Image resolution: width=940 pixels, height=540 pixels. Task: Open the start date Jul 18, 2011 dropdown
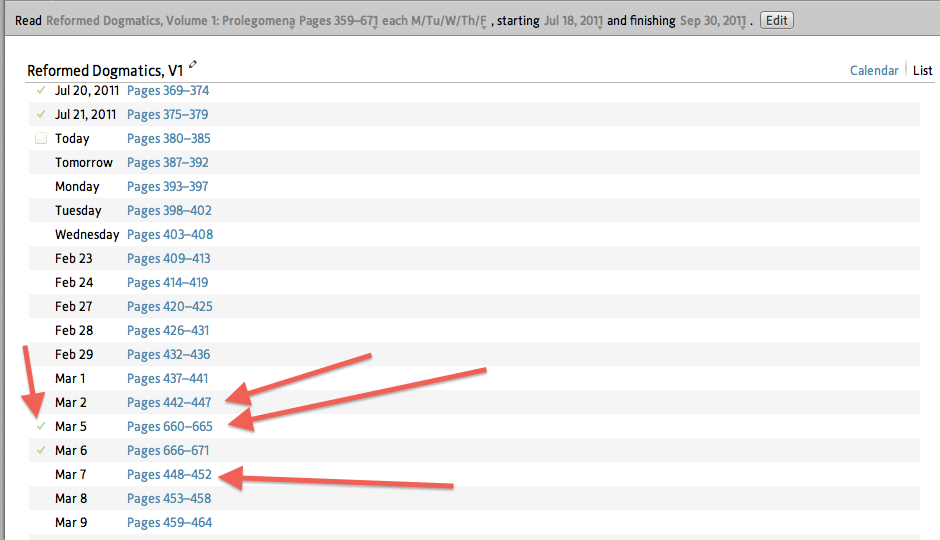[573, 21]
